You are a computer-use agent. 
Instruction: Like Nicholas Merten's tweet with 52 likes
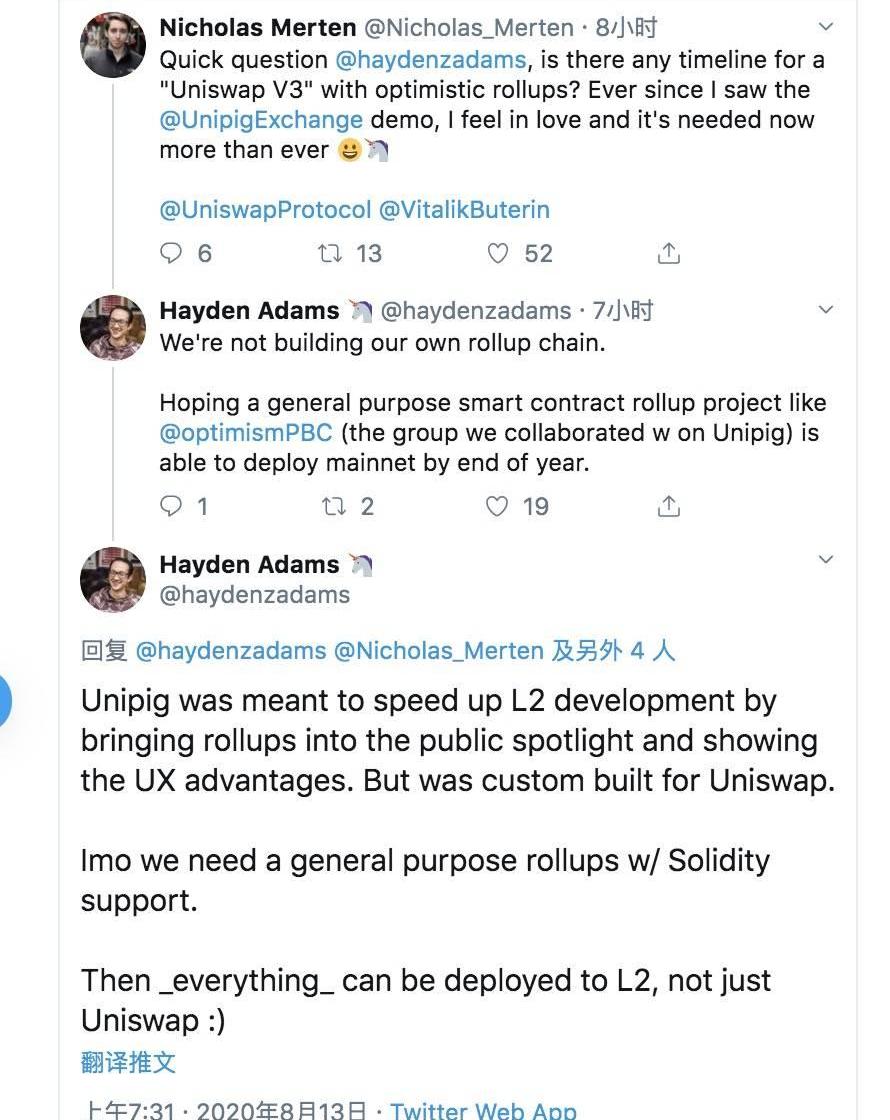pyautogui.click(x=498, y=253)
